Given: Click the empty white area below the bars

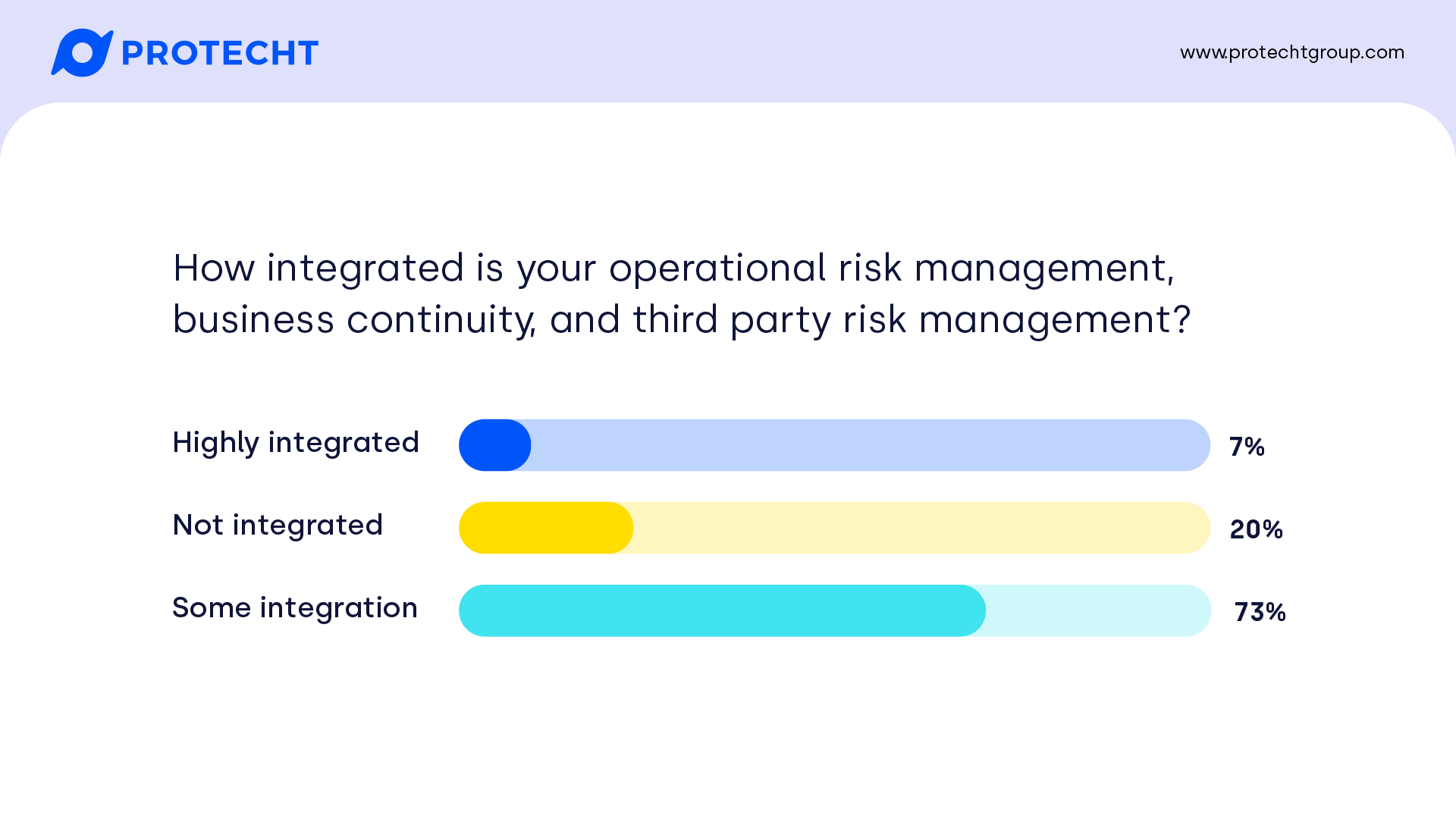Looking at the screenshot, I should [728, 728].
